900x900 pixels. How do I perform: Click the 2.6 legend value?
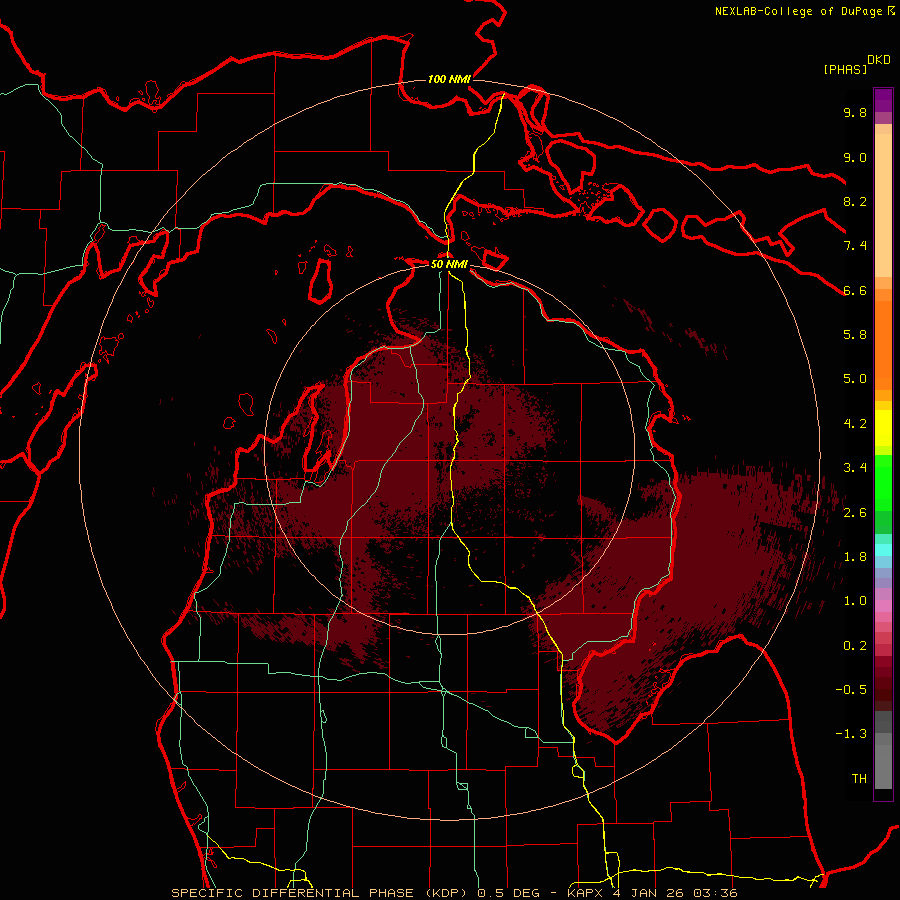pos(855,513)
